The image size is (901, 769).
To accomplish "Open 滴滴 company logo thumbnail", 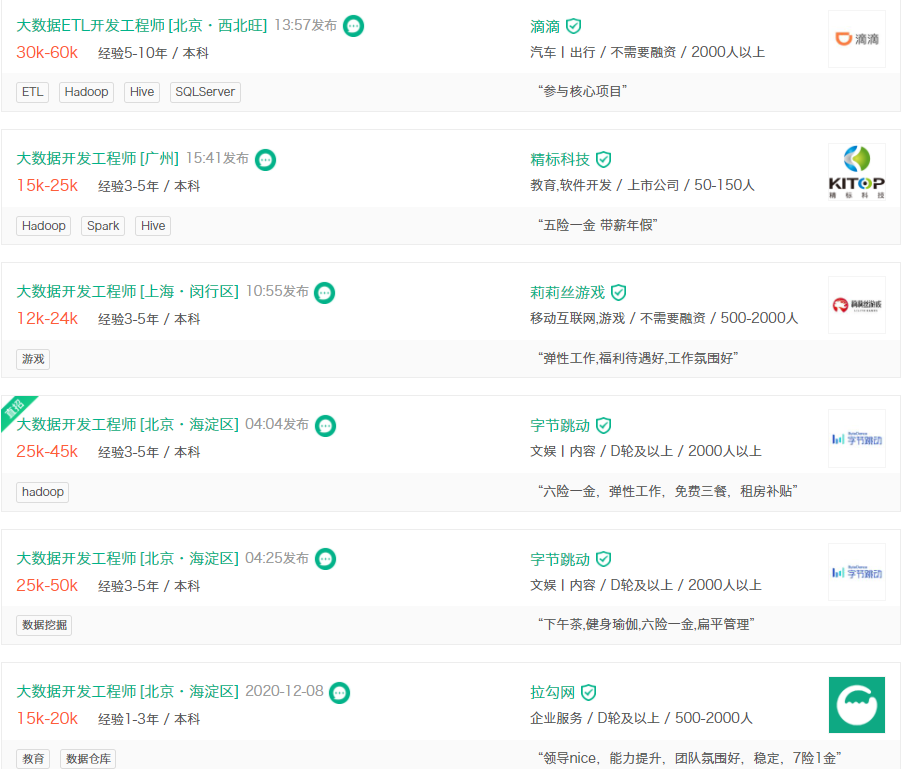I will tap(857, 39).
